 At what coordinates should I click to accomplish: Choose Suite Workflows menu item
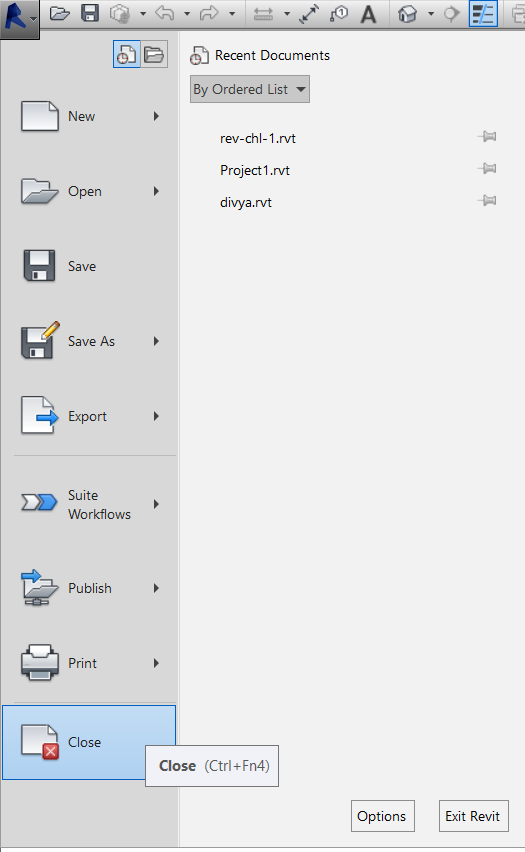point(89,504)
